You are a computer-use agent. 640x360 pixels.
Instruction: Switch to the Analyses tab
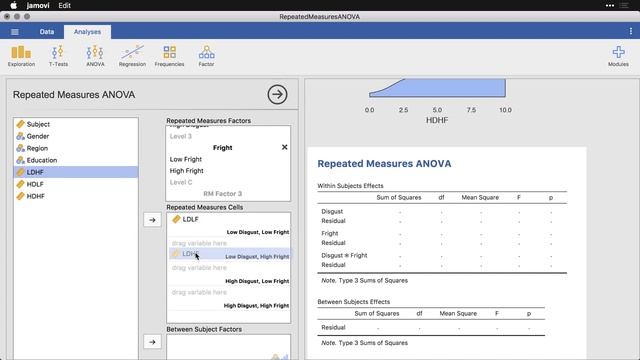(87, 32)
